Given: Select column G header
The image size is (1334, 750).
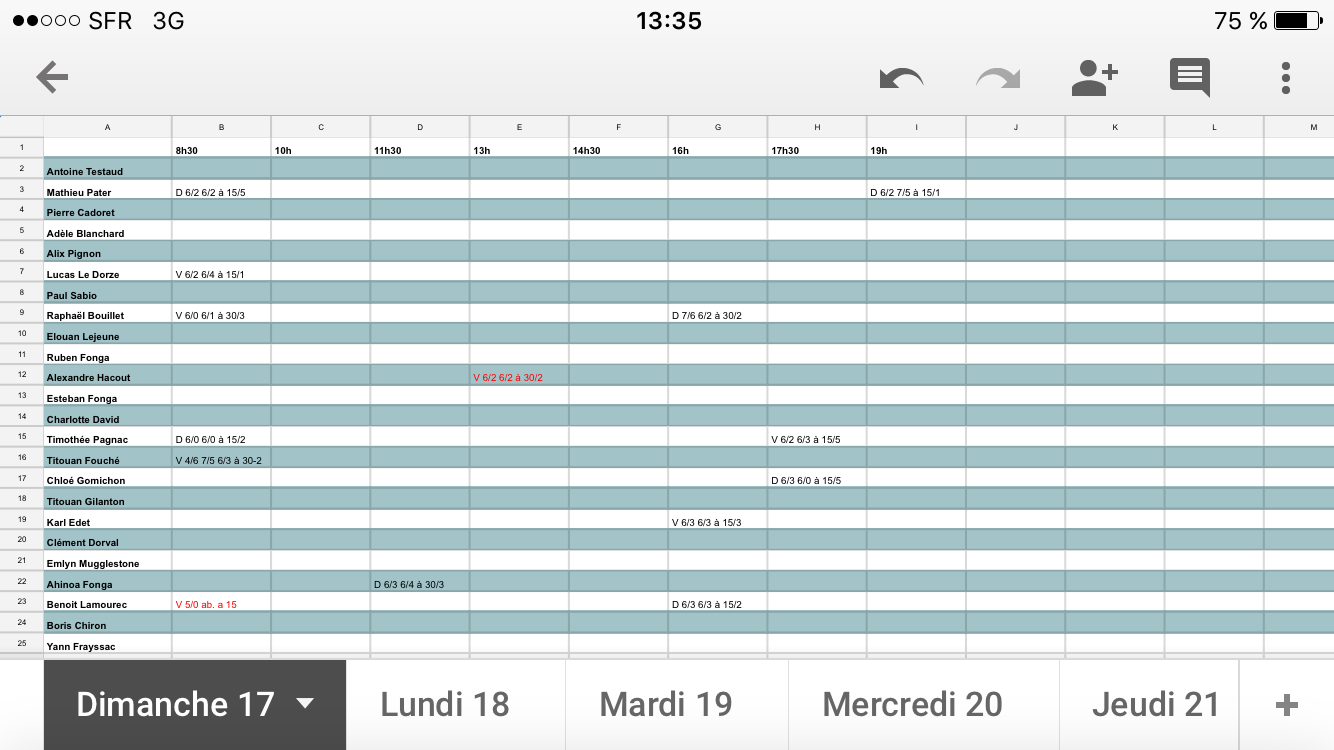Looking at the screenshot, I should (718, 127).
